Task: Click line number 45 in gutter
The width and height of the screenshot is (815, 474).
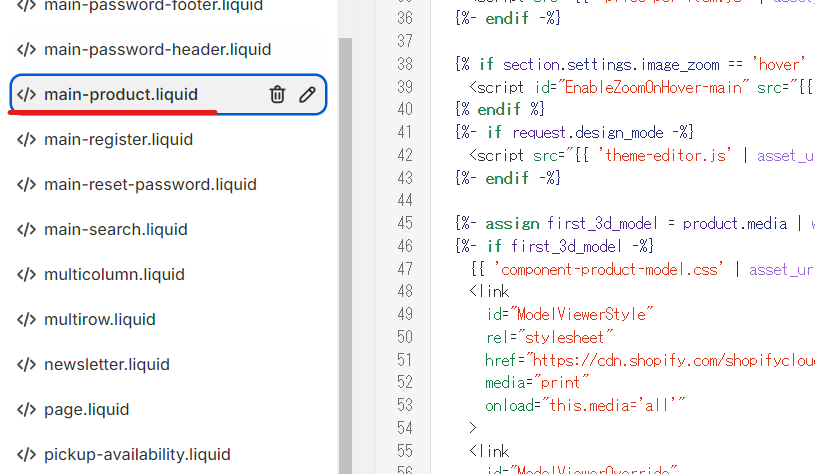Action: (x=405, y=223)
